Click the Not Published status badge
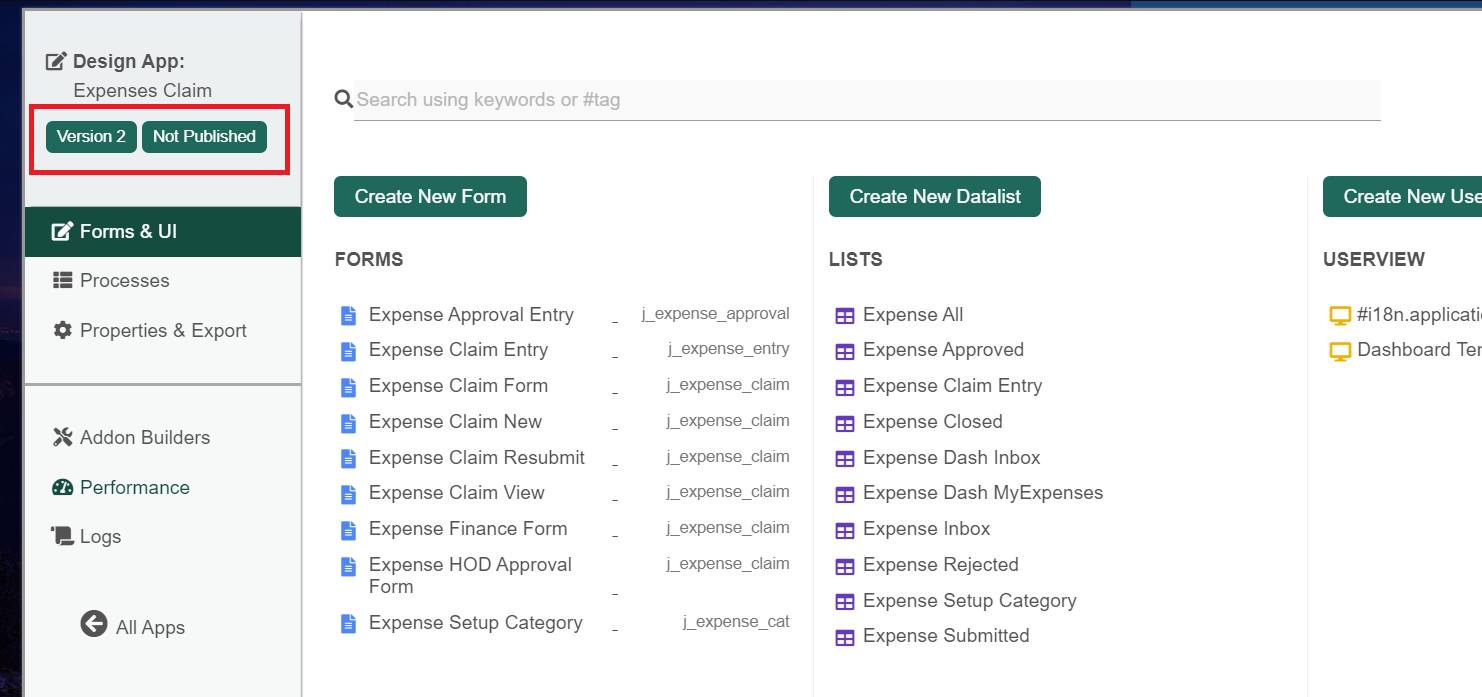Viewport: 1482px width, 697px height. tap(204, 137)
